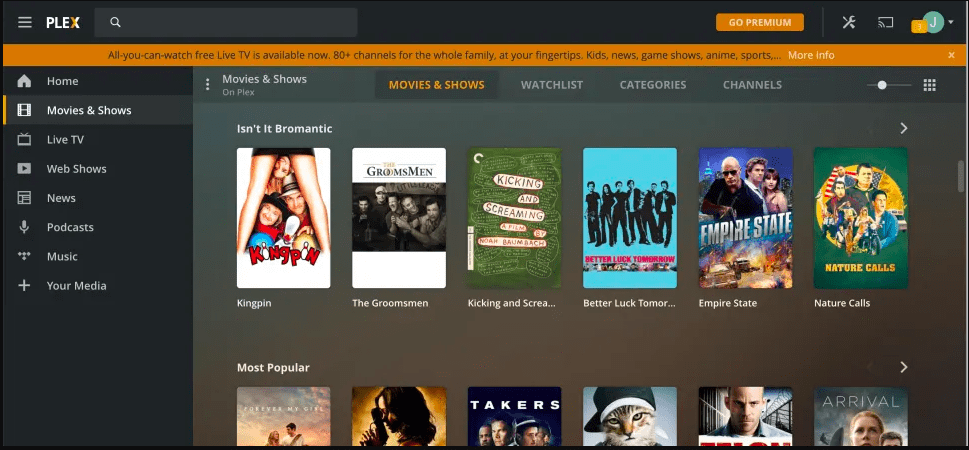Screen dimensions: 969x450
Task: Switch to grid view icon
Action: point(929,85)
